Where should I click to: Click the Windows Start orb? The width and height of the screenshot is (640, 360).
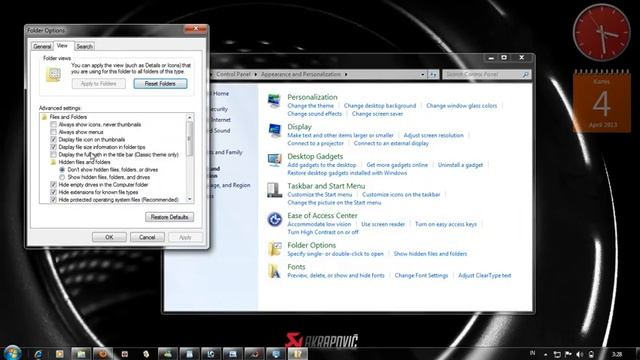(x=12, y=353)
